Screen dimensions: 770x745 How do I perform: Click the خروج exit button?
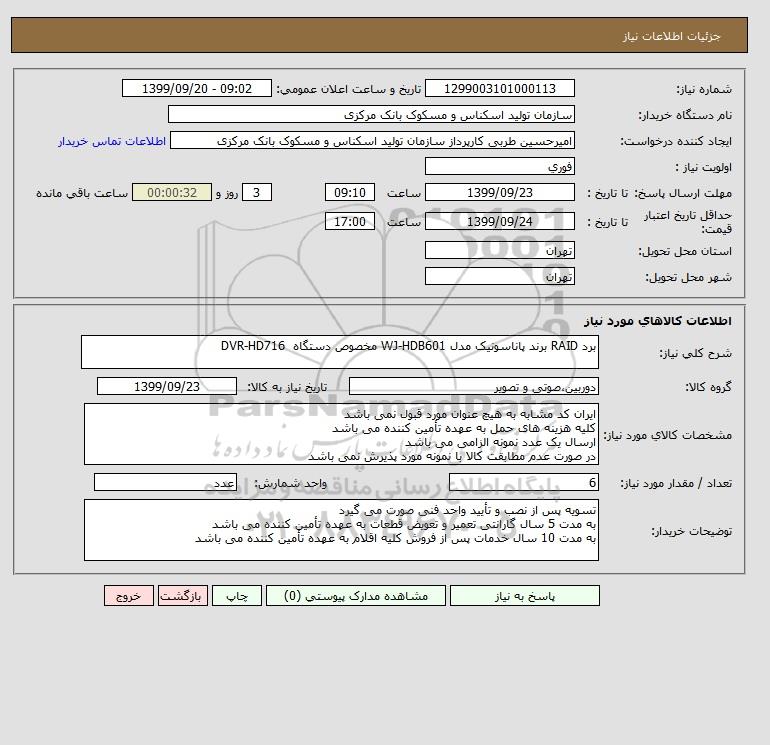(129, 596)
